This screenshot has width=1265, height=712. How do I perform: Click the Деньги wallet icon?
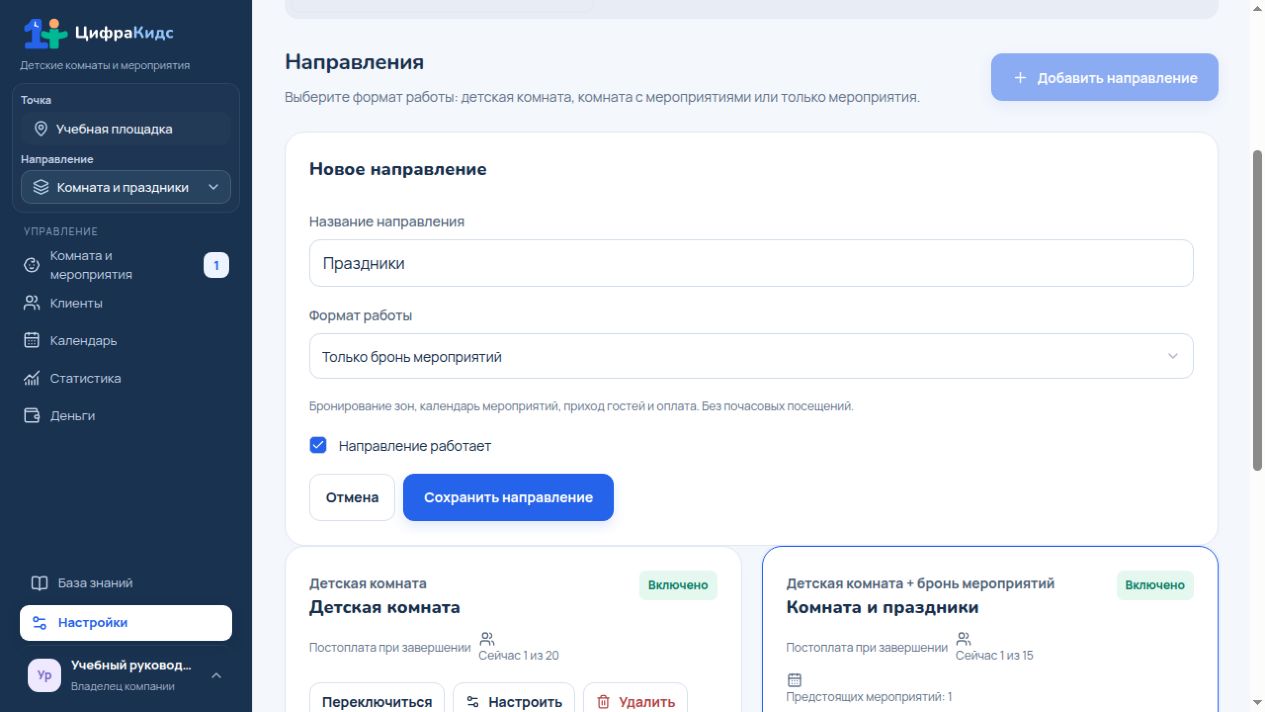point(32,415)
